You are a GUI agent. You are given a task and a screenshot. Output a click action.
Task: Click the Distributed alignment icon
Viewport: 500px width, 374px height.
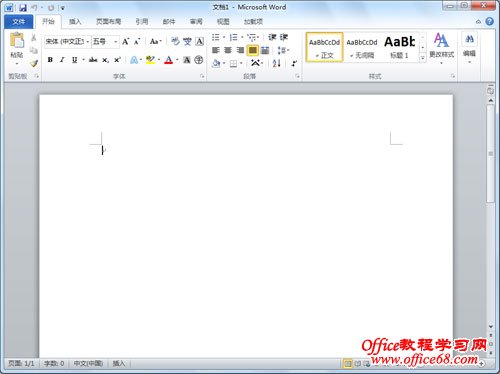point(265,50)
